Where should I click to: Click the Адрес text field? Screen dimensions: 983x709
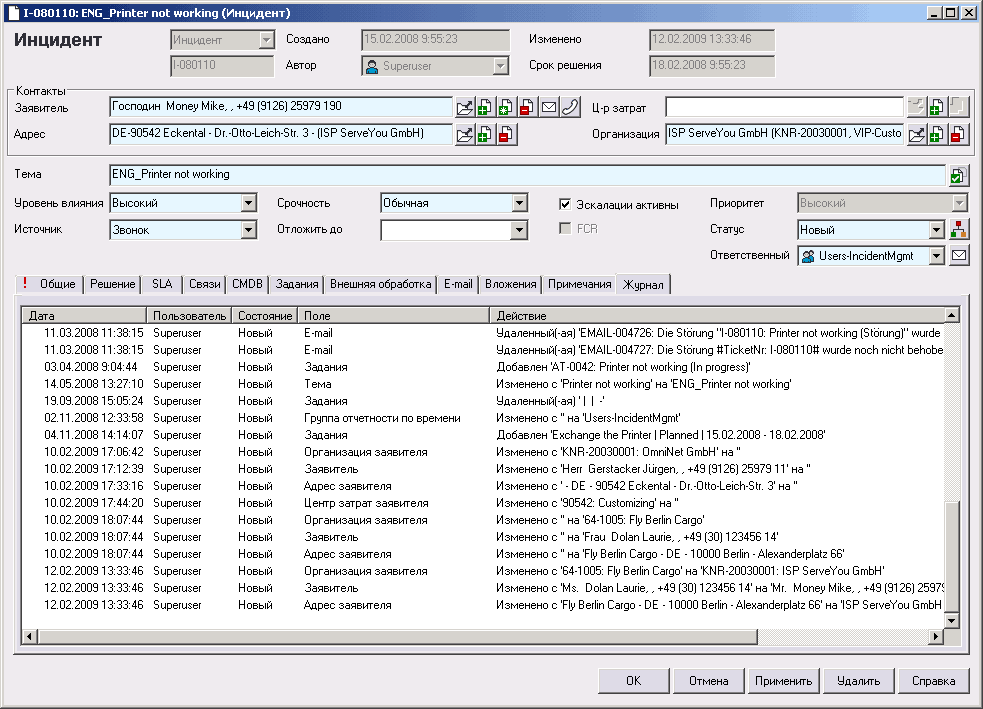pyautogui.click(x=281, y=134)
